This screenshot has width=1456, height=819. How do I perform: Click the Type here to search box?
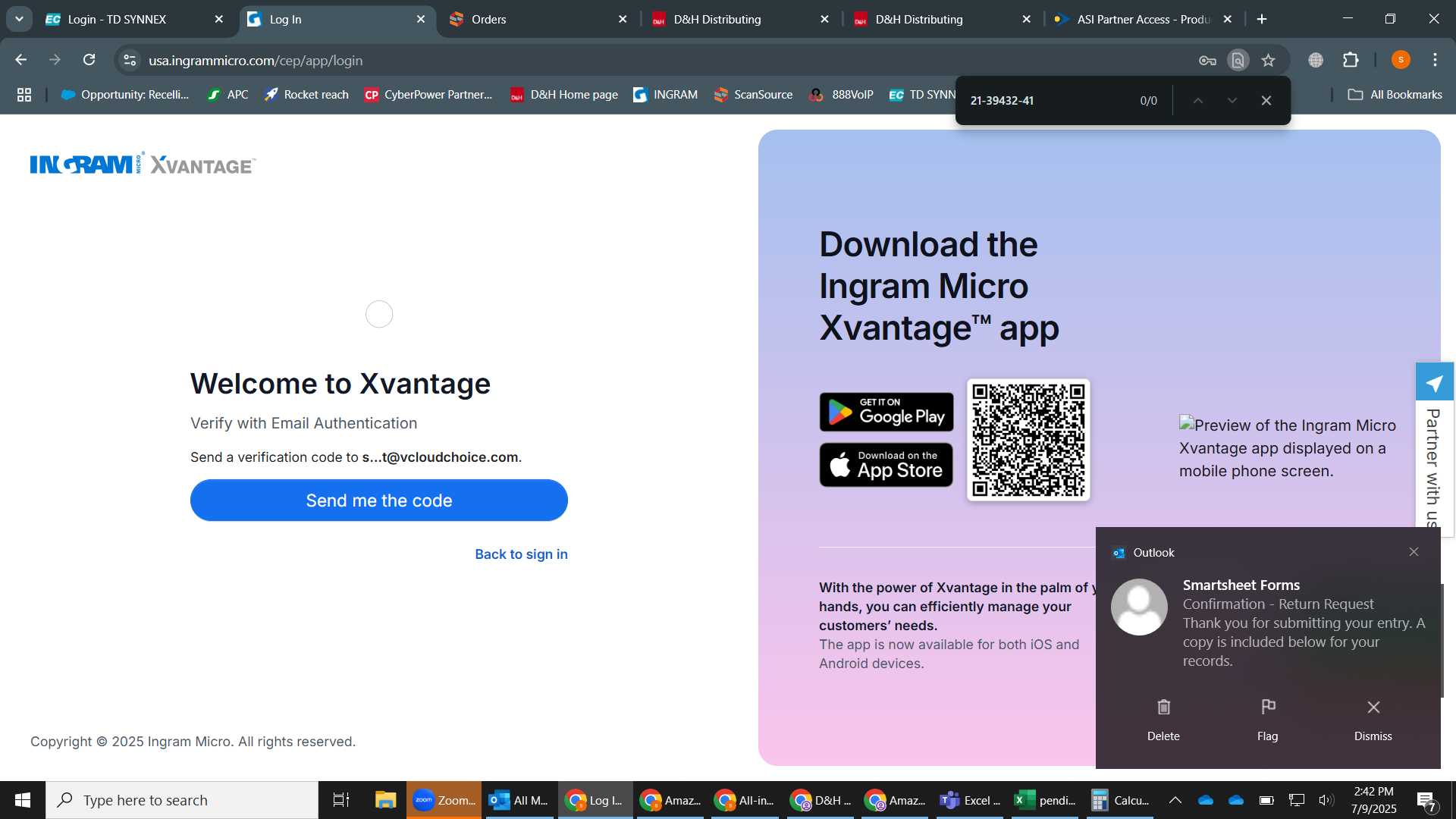pos(182,800)
